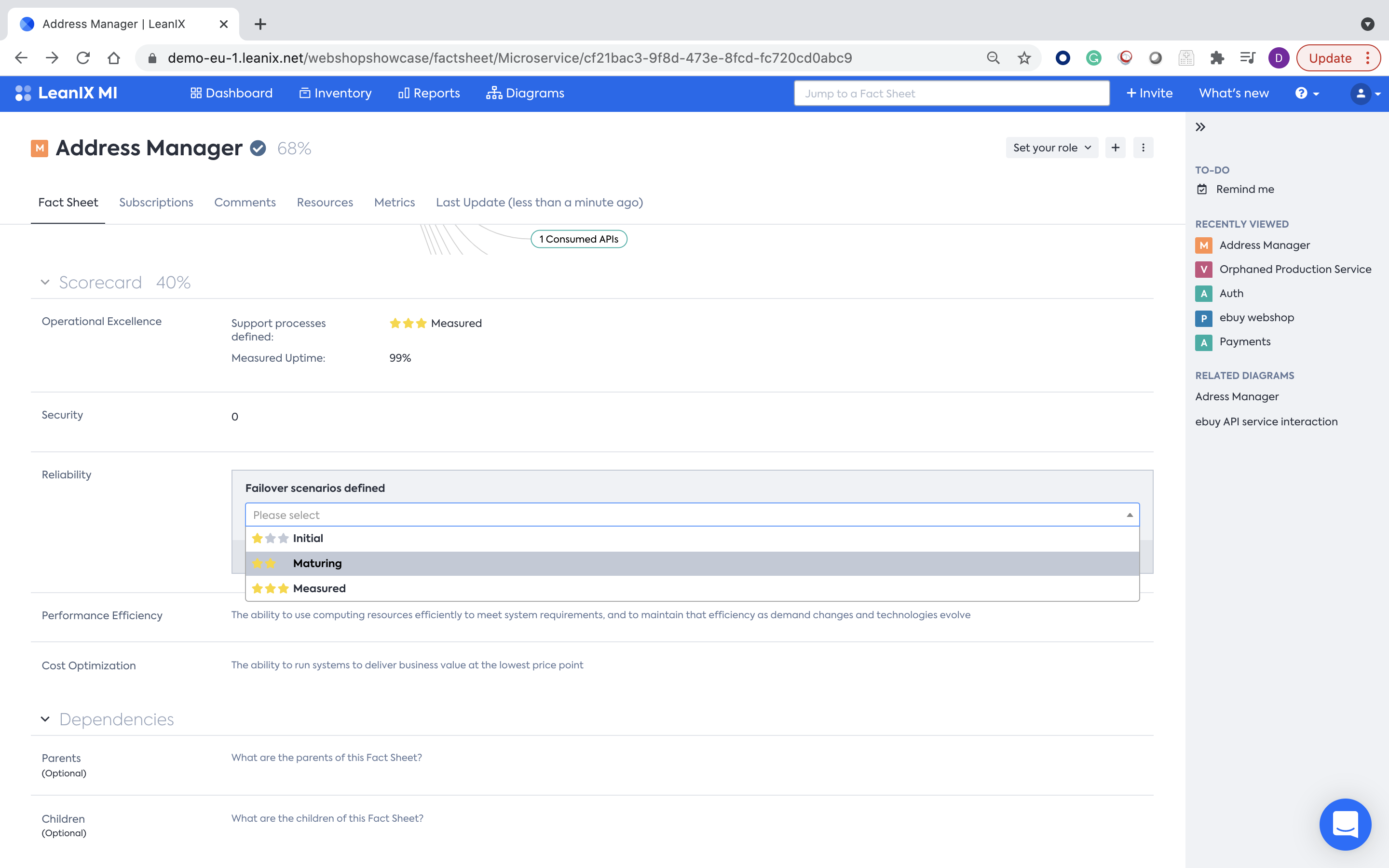This screenshot has width=1389, height=868.
Task: Collapse the right sidebar with double chevron
Action: (1200, 127)
